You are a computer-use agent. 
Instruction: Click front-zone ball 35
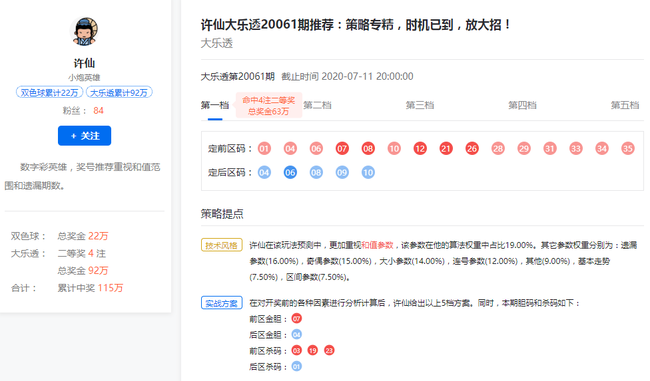pyautogui.click(x=628, y=148)
